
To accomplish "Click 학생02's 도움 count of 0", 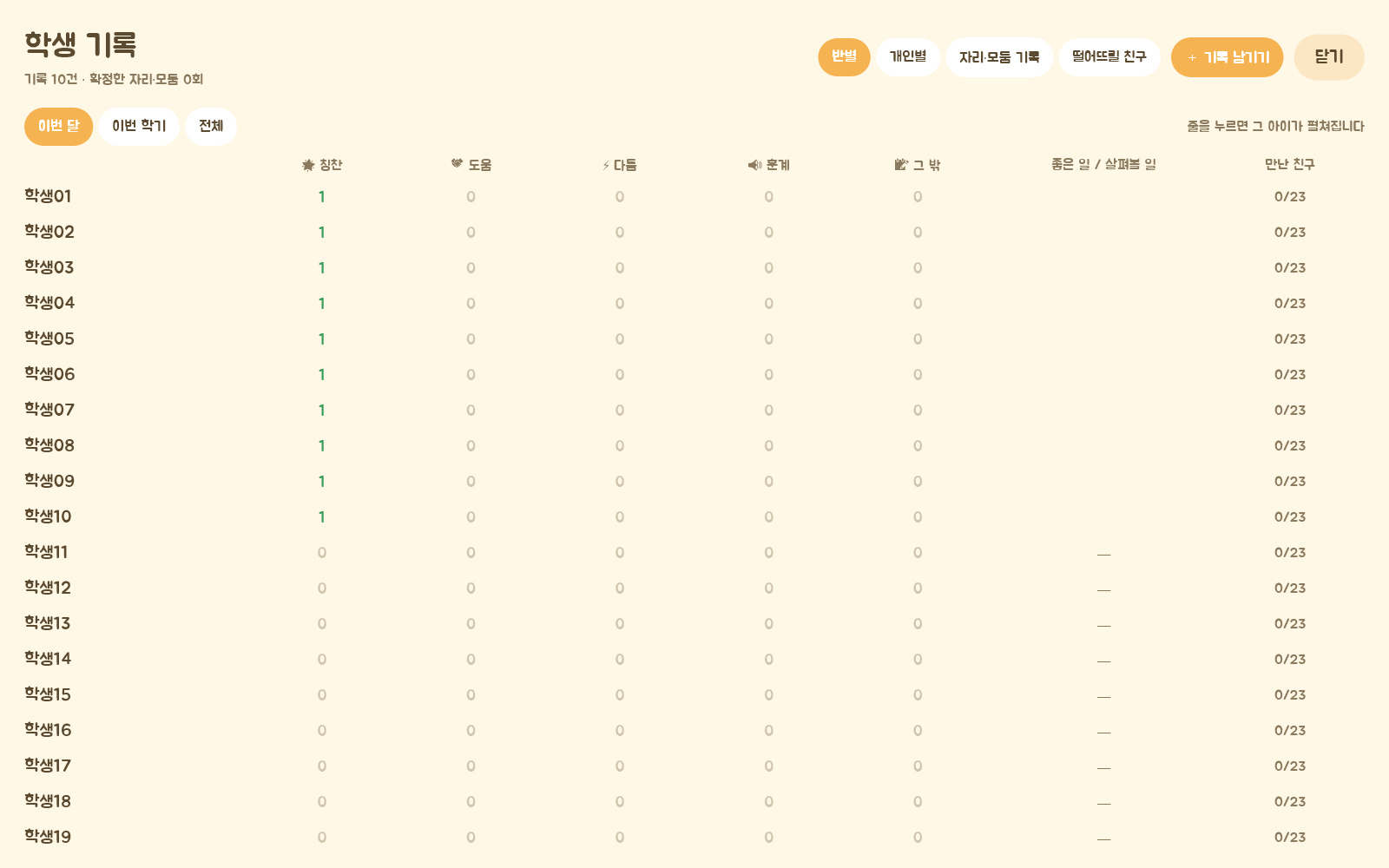I will [x=471, y=233].
